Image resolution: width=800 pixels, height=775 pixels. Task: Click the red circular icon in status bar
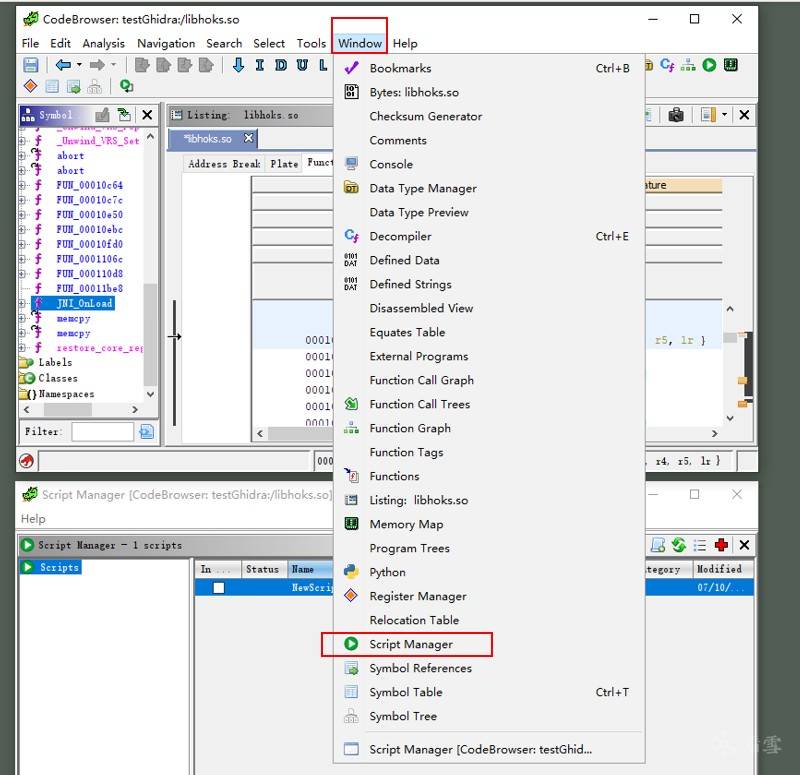(x=27, y=461)
